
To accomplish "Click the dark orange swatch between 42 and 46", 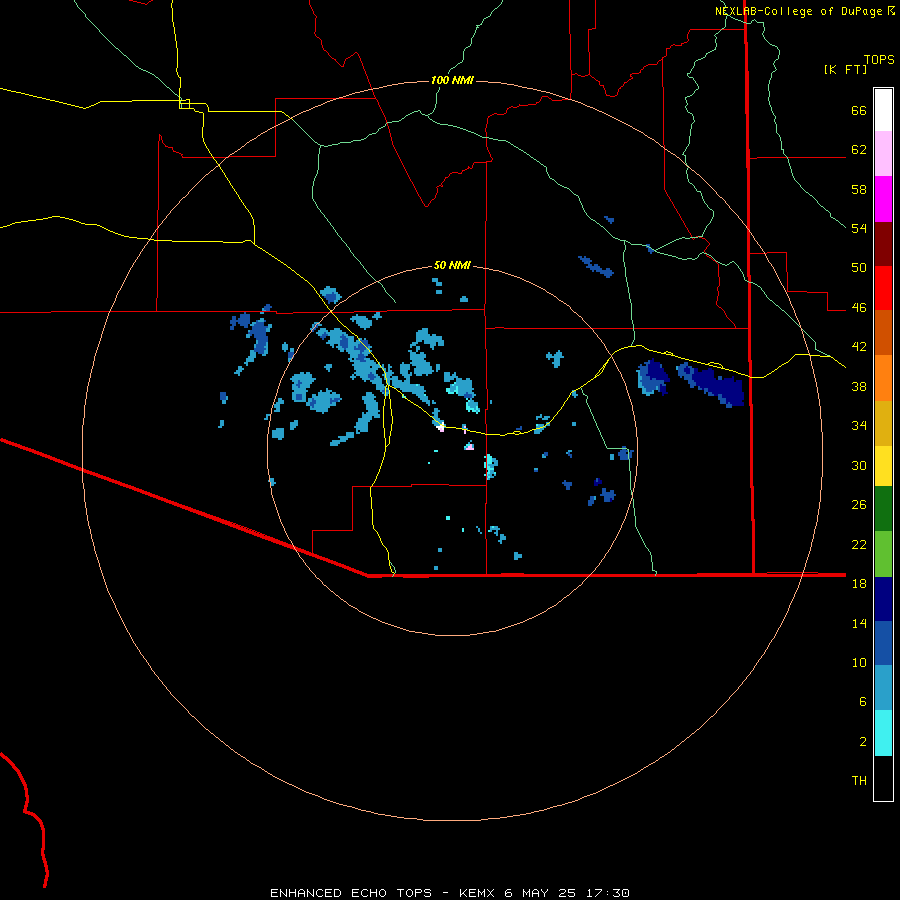I will [x=883, y=332].
